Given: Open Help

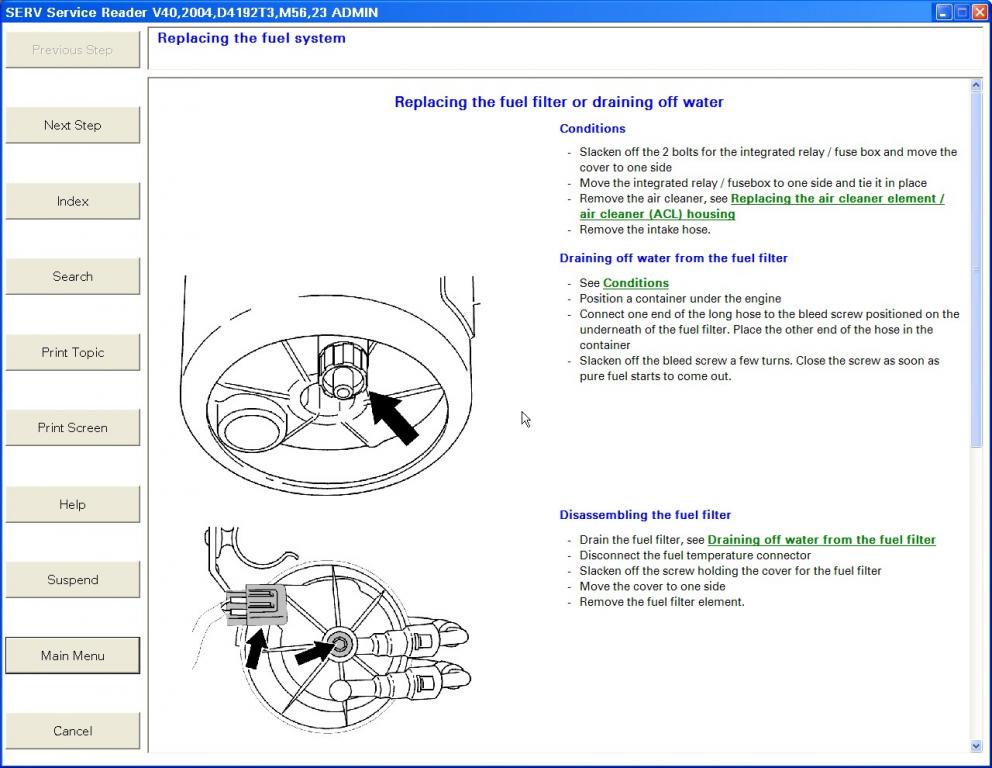Looking at the screenshot, I should (x=73, y=504).
